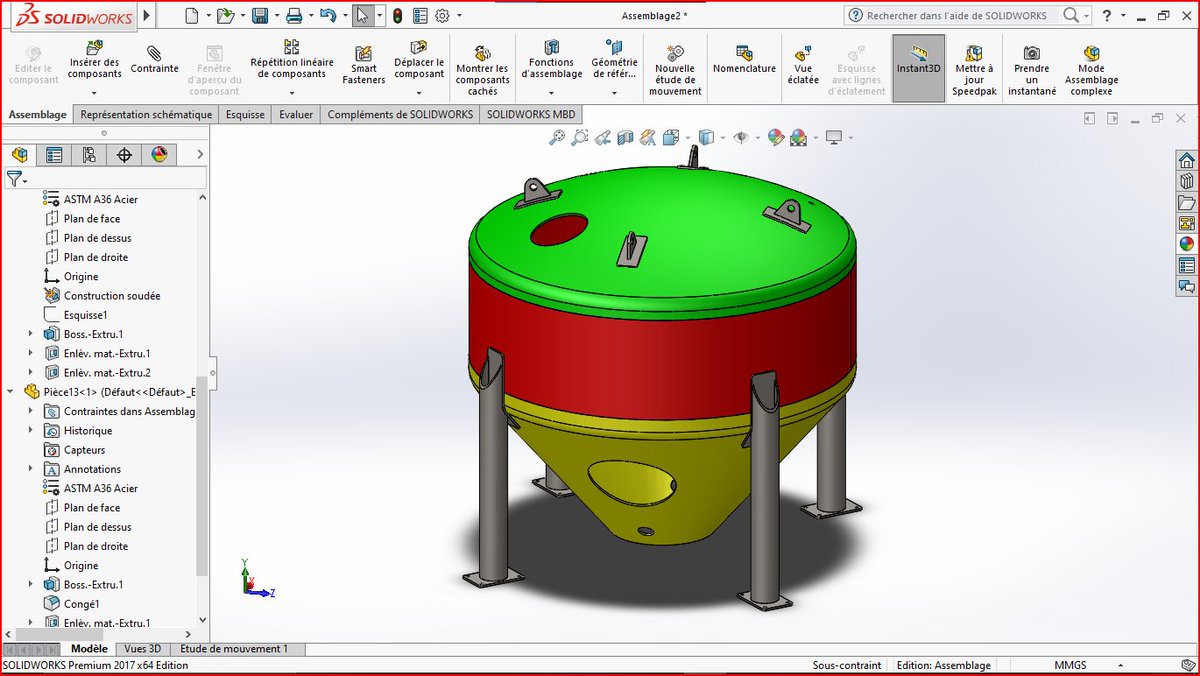Screen dimensions: 1200x676
Task: Click Montrer les composants cachés
Action: pos(482,70)
